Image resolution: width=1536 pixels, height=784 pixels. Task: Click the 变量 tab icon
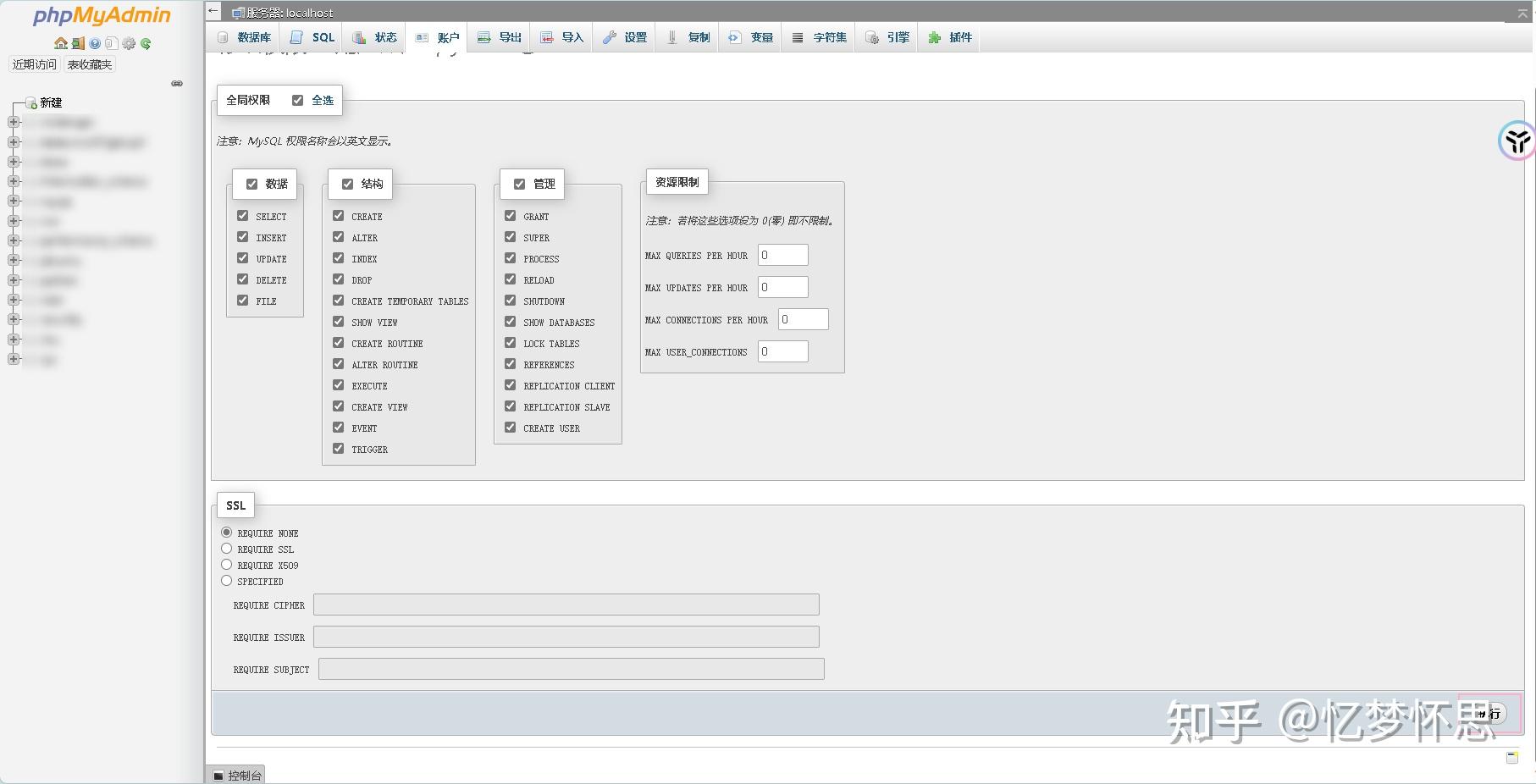coord(734,37)
